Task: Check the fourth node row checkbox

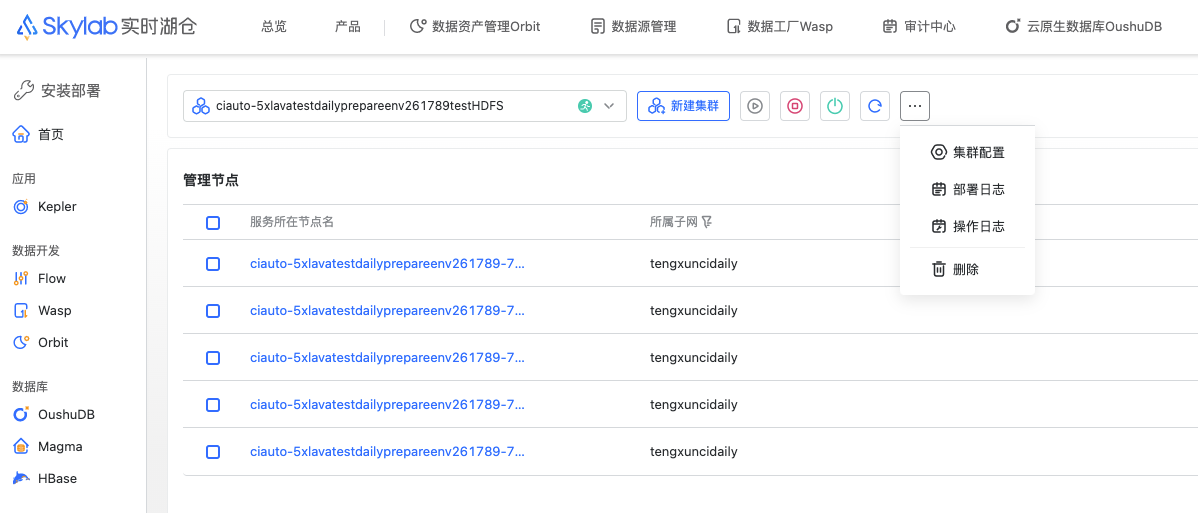Action: point(213,404)
